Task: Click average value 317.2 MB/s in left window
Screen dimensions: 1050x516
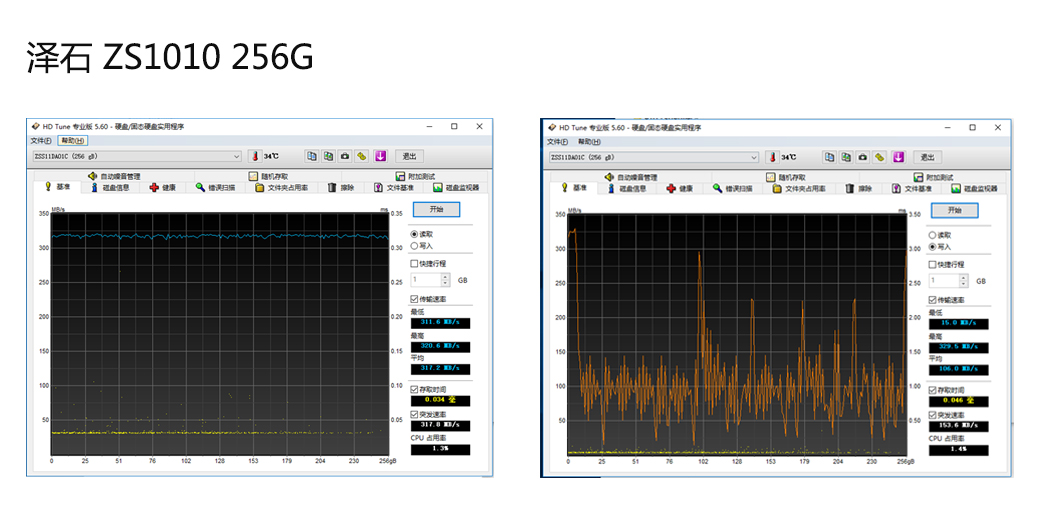Action: tap(440, 369)
